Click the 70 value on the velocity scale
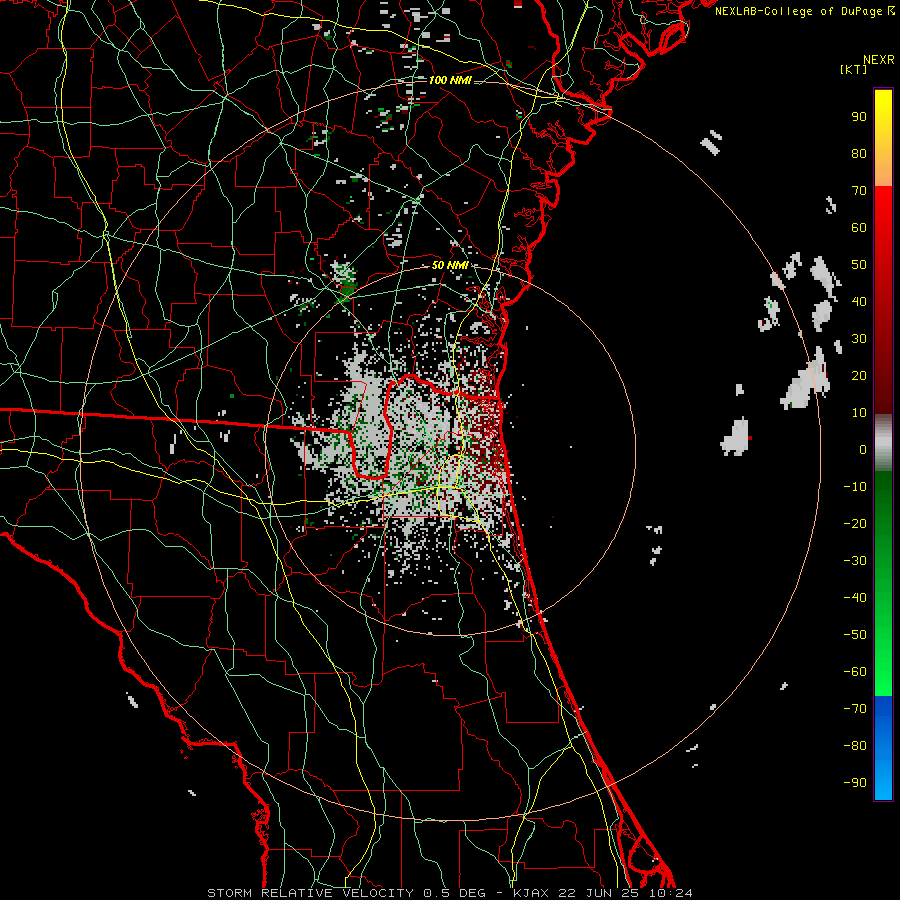Screen dimensions: 900x900 pyautogui.click(x=859, y=191)
